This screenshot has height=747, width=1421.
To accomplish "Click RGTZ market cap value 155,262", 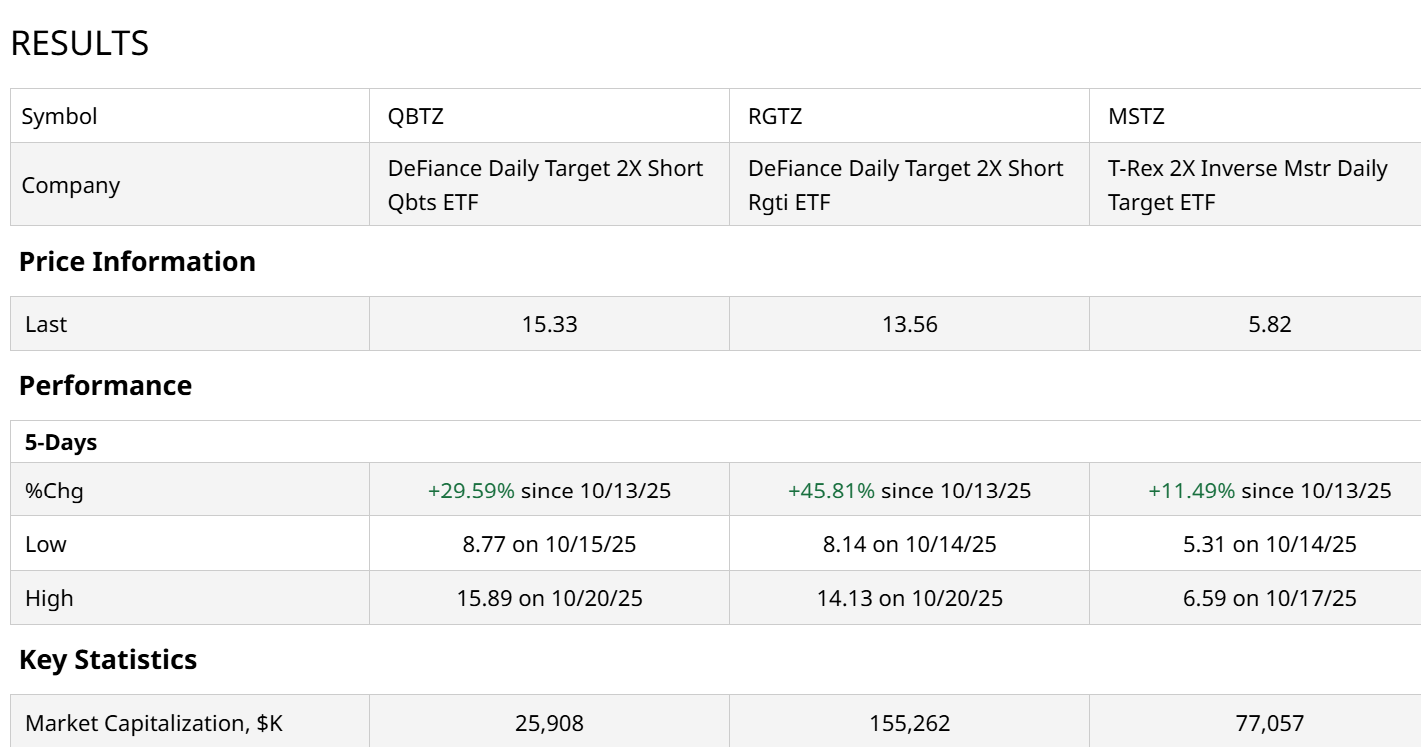I will (x=910, y=723).
